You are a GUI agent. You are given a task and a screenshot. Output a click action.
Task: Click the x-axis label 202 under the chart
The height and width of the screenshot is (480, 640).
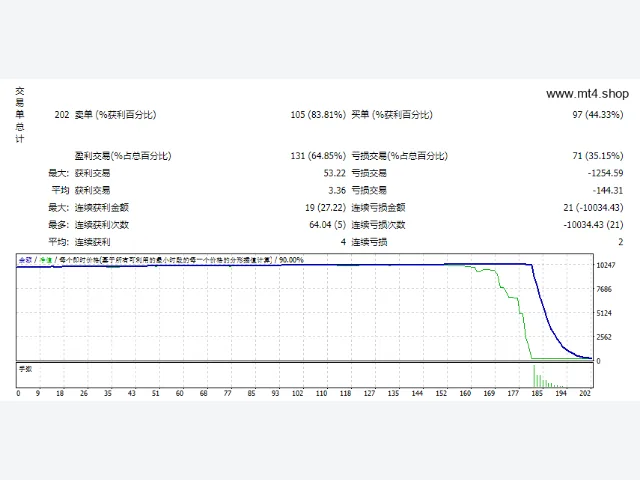click(x=585, y=393)
